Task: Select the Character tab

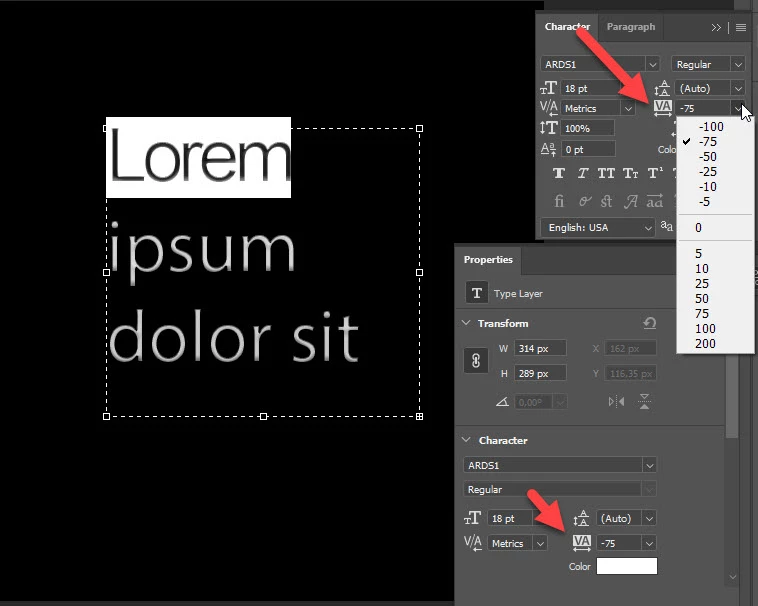Action: point(567,27)
